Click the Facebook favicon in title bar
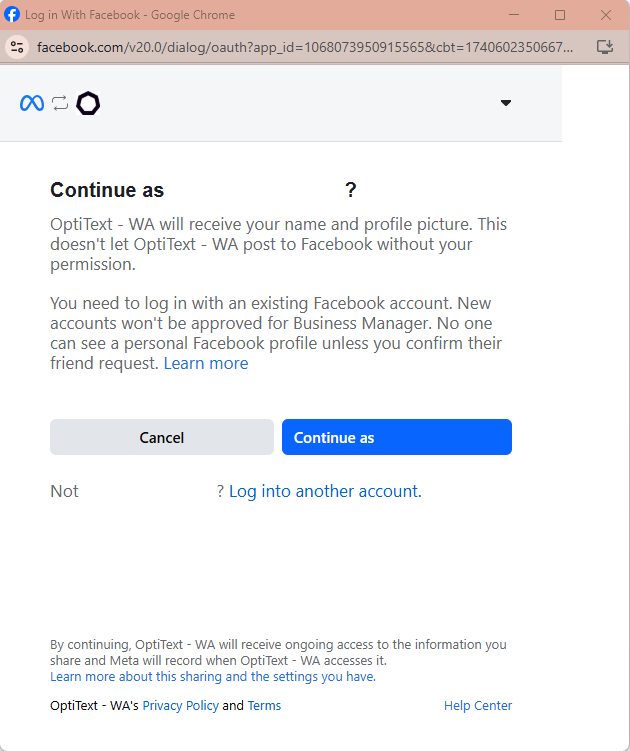This screenshot has height=751, width=630. tap(12, 14)
